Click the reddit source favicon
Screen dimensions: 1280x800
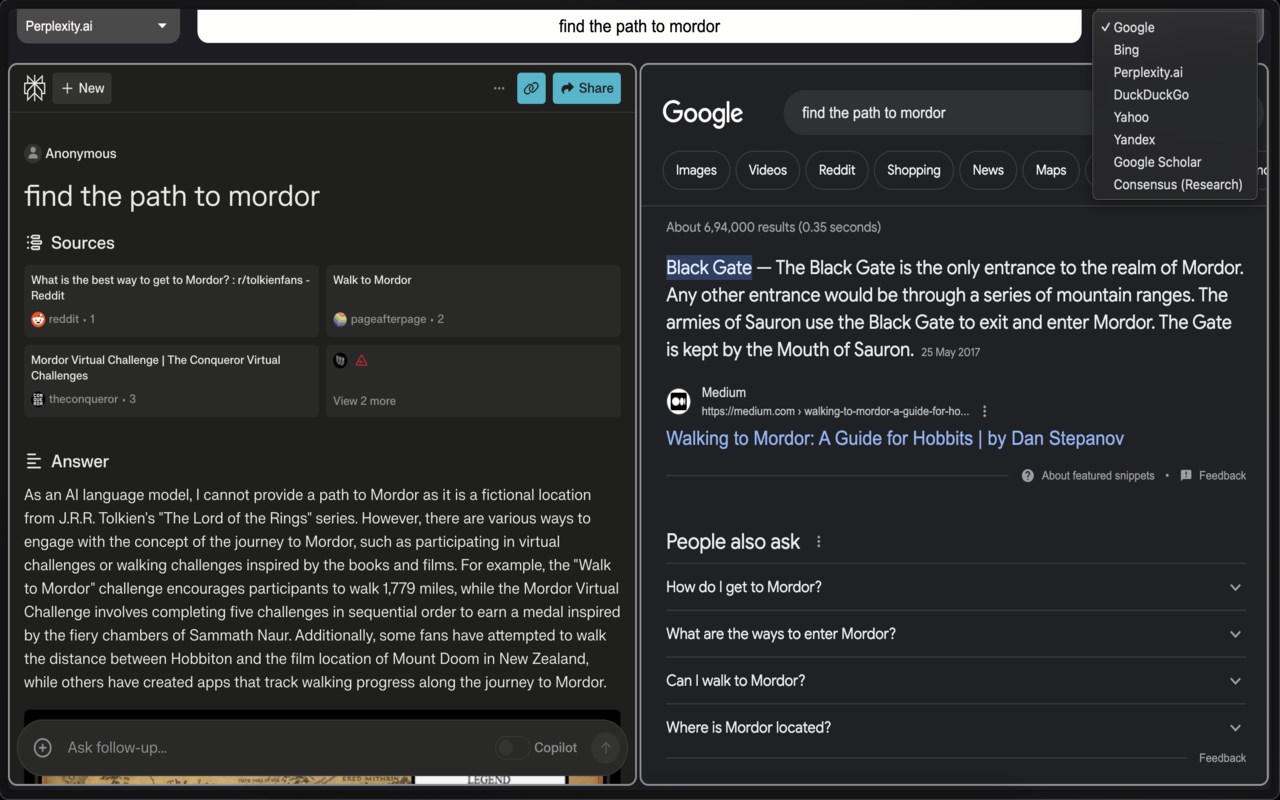(38, 319)
